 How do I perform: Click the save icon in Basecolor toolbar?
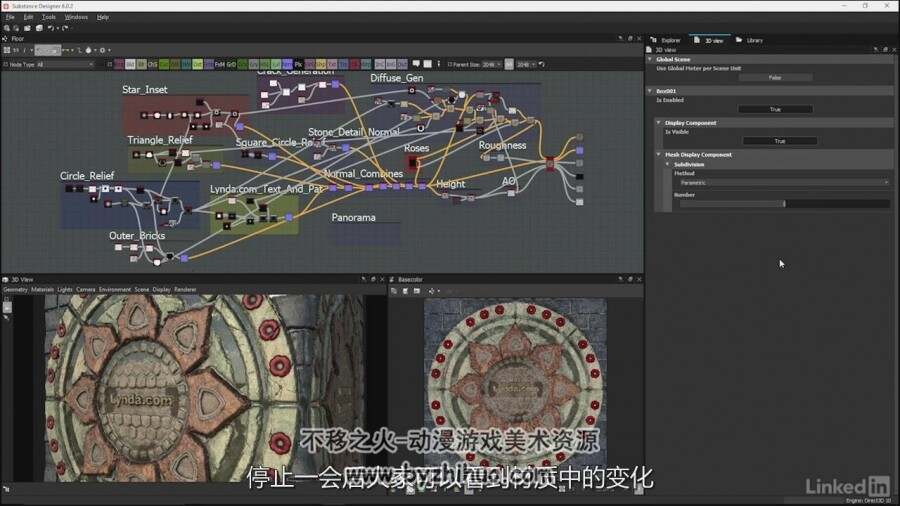point(405,291)
